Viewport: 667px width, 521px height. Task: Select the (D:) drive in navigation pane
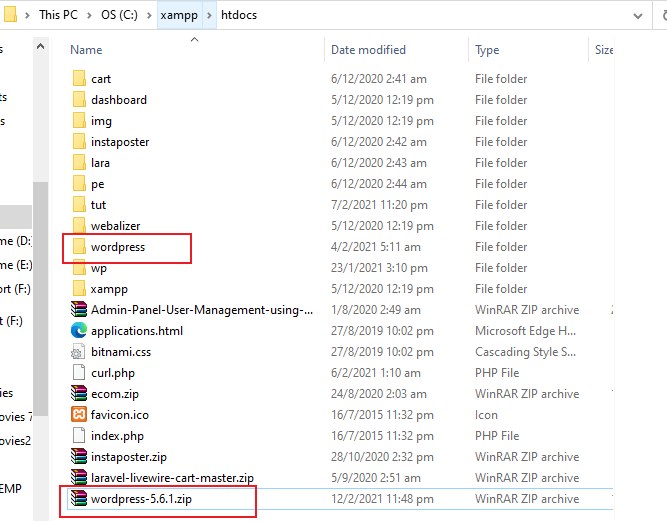[x=16, y=241]
